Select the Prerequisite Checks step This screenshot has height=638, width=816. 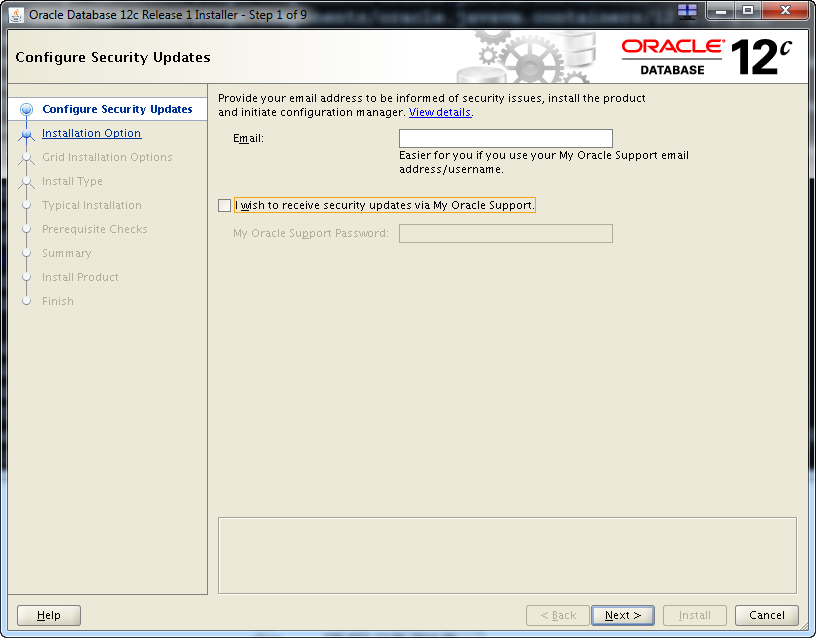95,229
